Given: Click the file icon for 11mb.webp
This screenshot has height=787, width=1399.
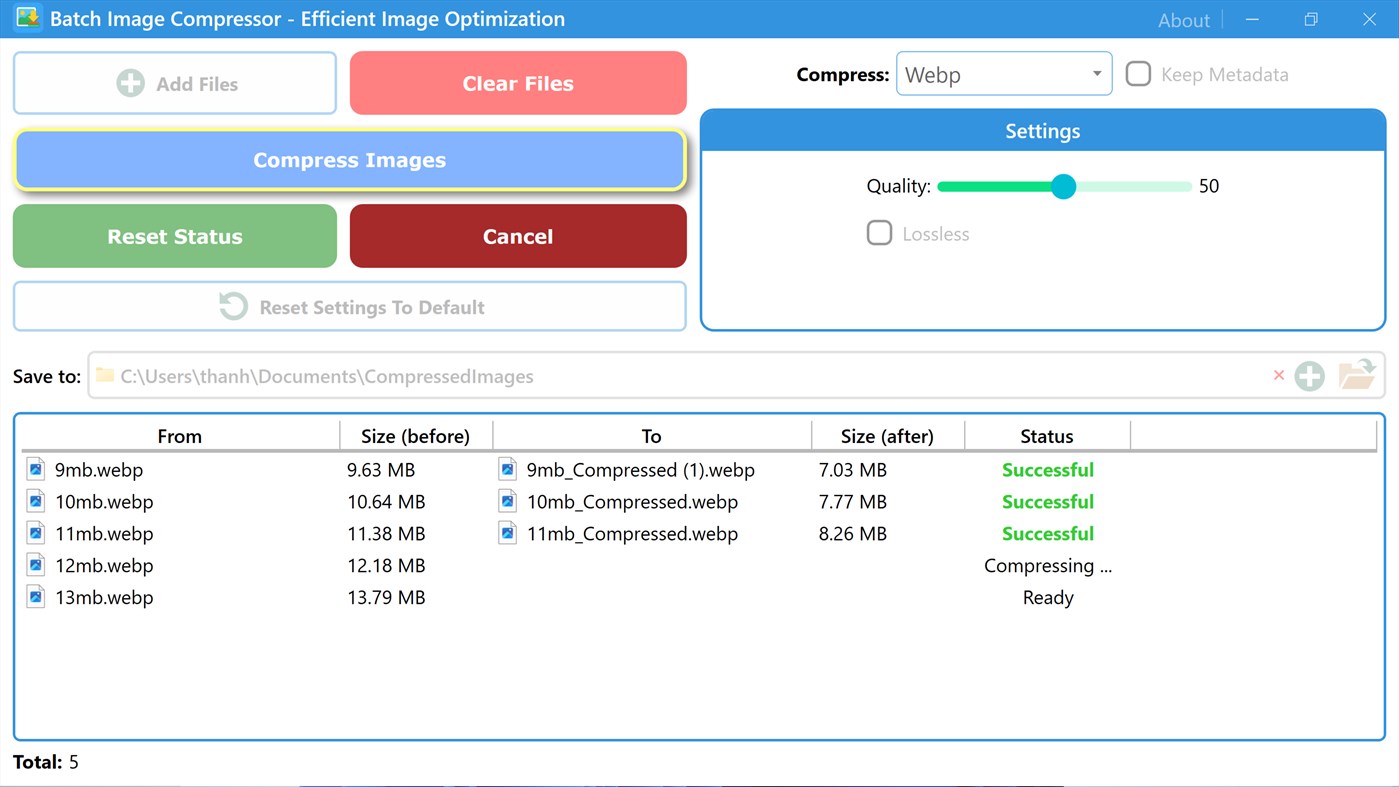Looking at the screenshot, I should (36, 533).
